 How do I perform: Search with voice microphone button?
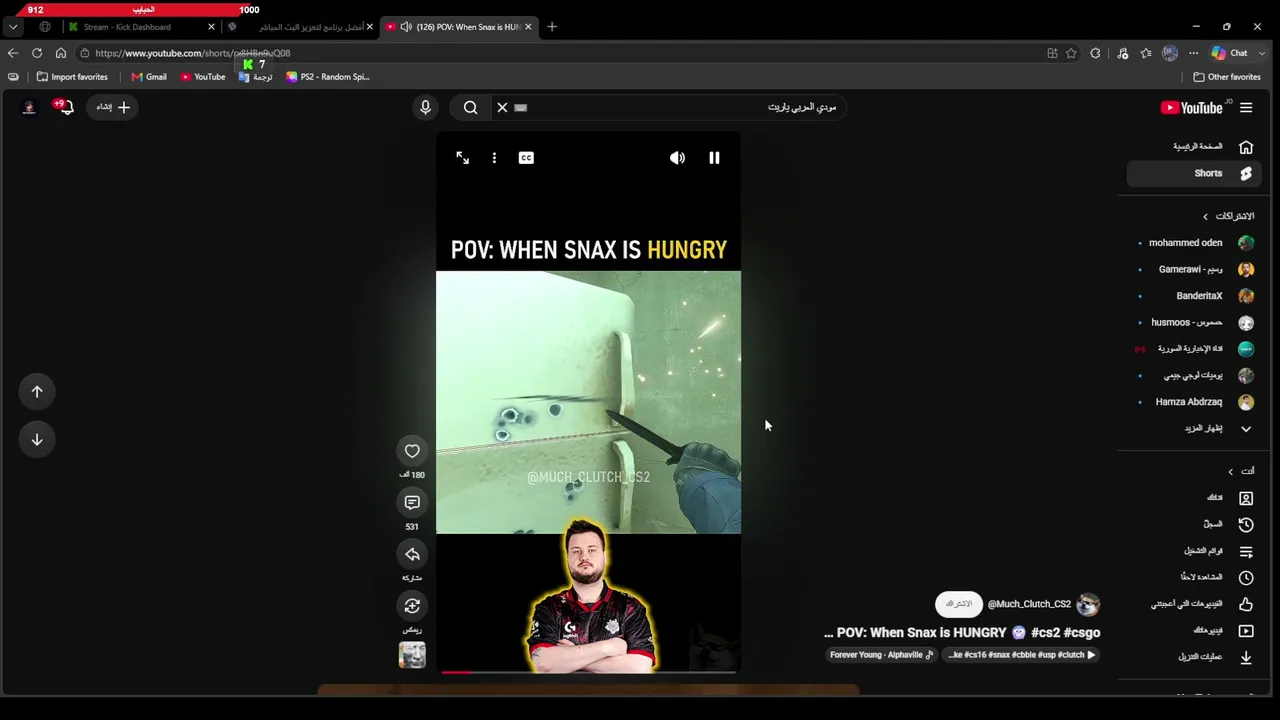425,107
